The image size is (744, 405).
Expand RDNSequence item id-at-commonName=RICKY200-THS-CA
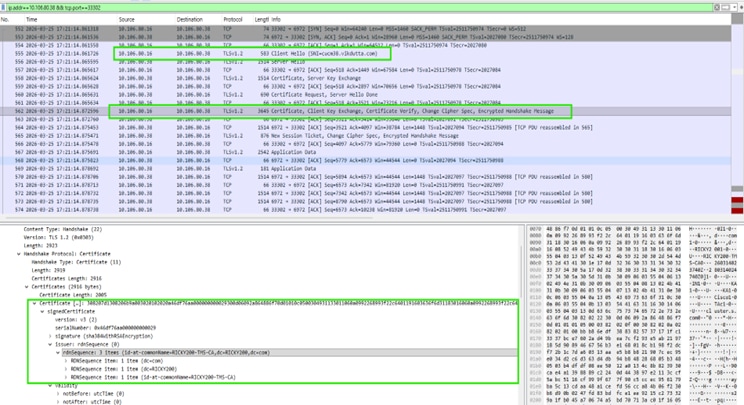[x=66, y=377]
